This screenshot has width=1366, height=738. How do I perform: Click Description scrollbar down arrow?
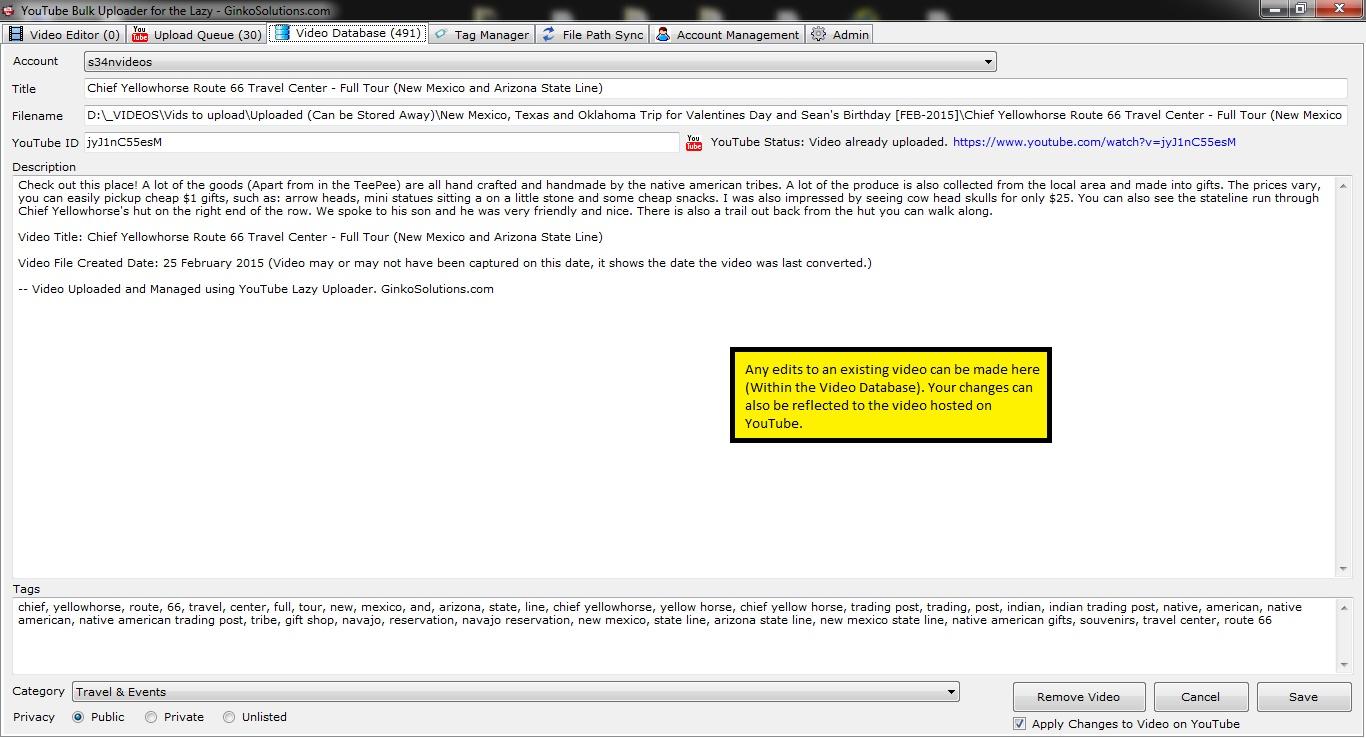click(x=1343, y=568)
